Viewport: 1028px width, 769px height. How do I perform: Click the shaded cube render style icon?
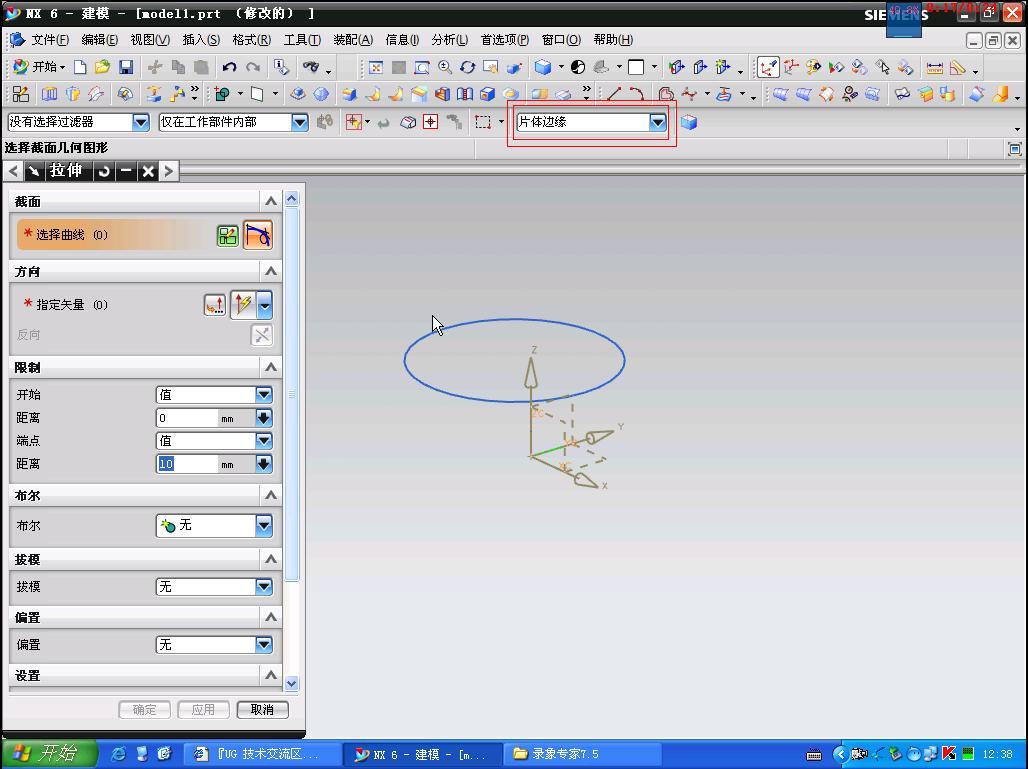(x=543, y=67)
